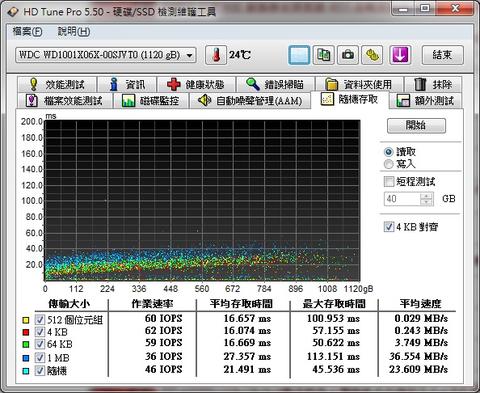Select the 寫入 radio button
Screen dimensions: 480x393
[x=388, y=164]
